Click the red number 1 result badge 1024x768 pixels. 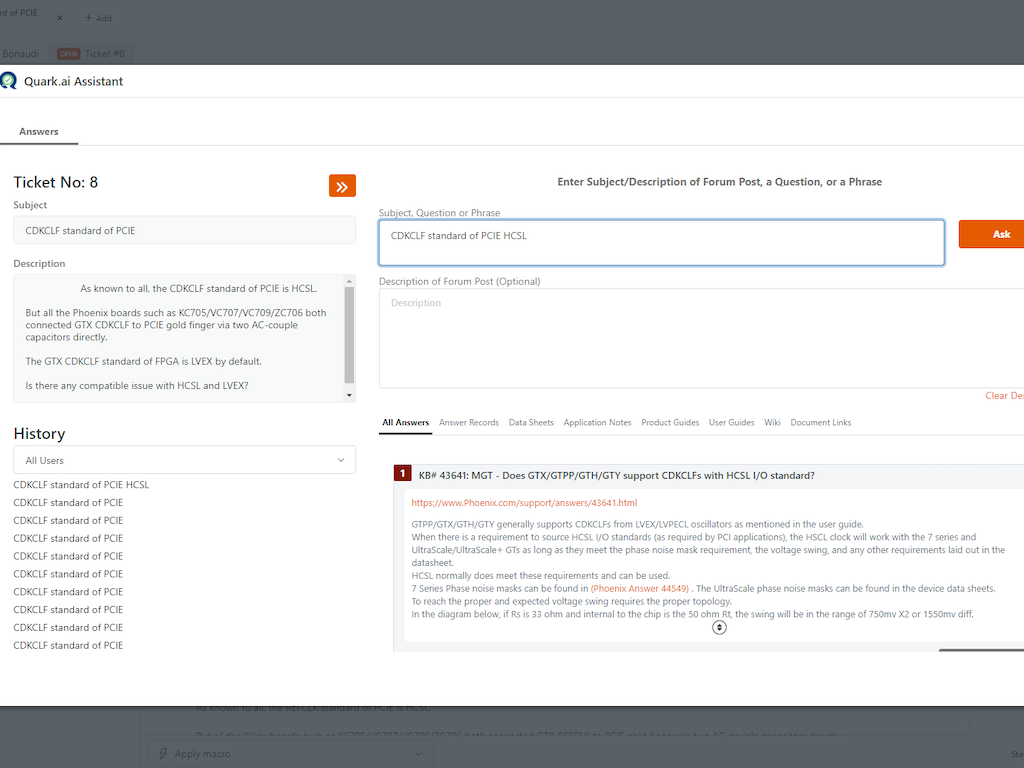403,474
